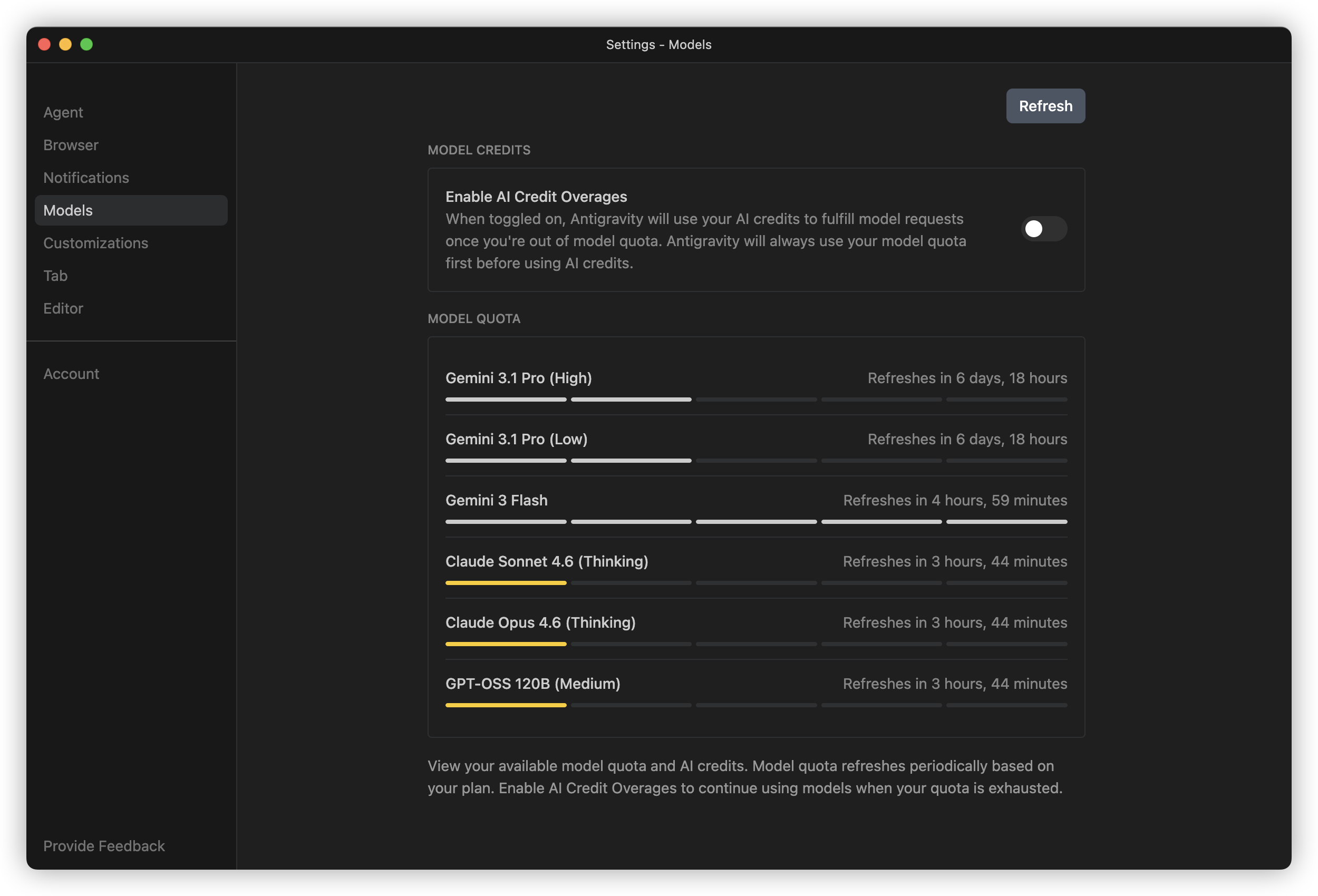1318x896 pixels.
Task: Open Account settings
Action: 72,374
